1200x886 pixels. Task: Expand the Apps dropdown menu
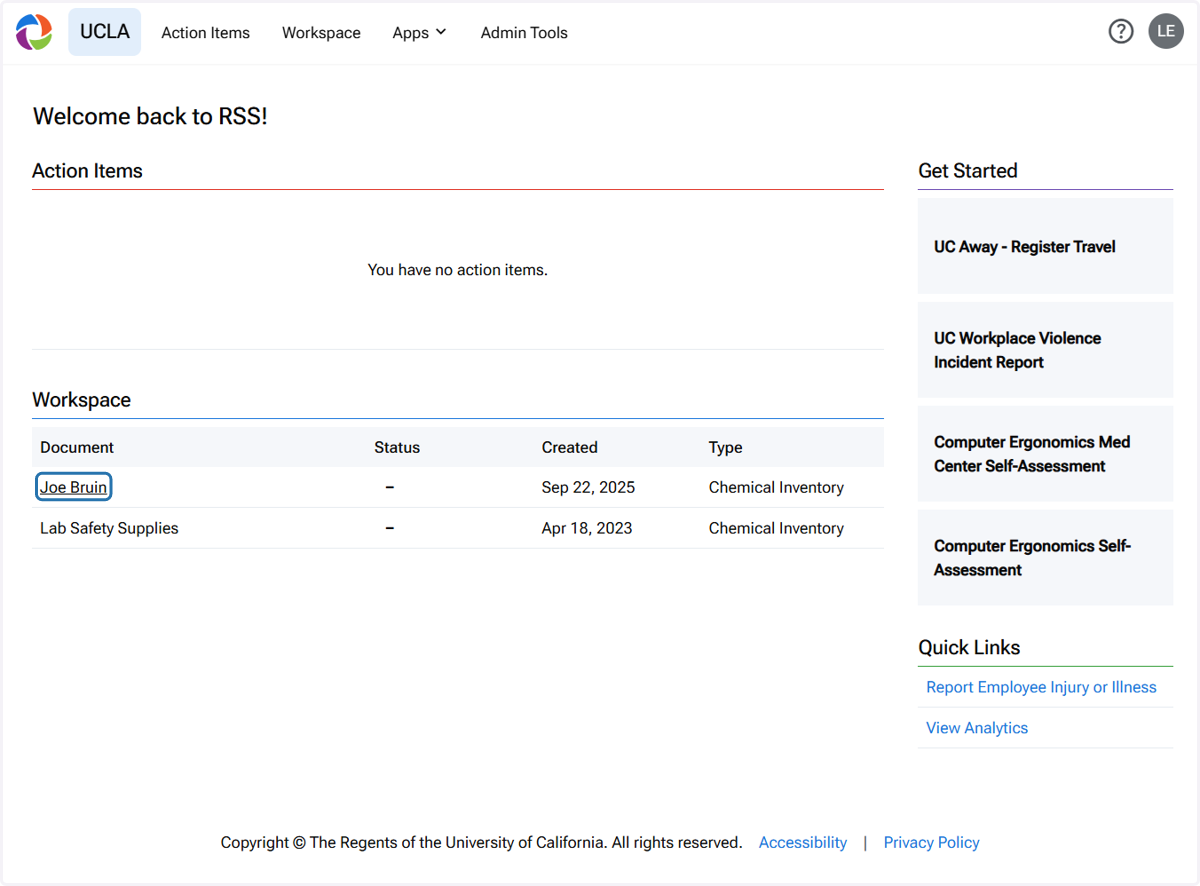(419, 33)
